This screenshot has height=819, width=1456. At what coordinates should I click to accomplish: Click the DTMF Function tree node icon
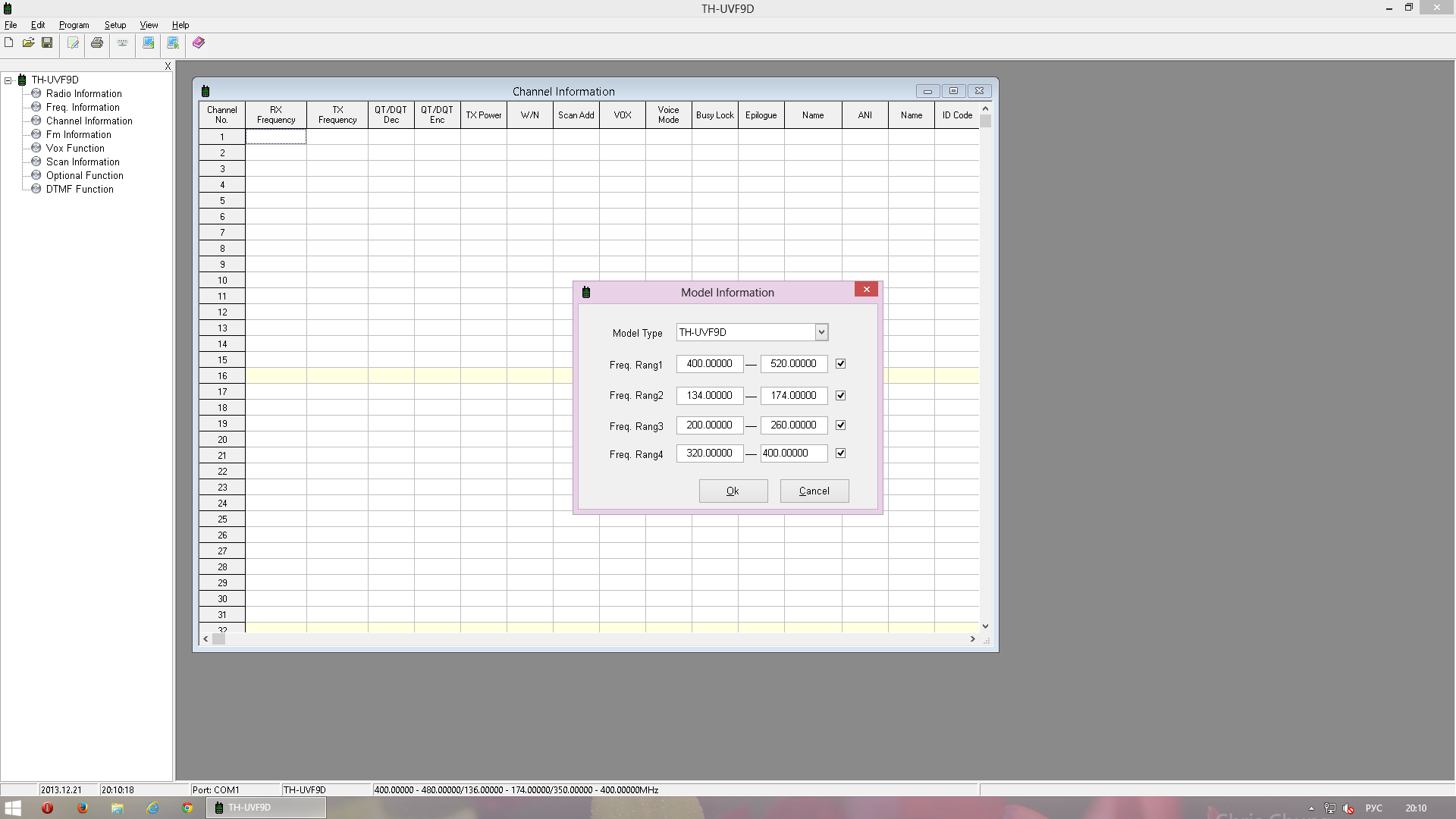[36, 189]
